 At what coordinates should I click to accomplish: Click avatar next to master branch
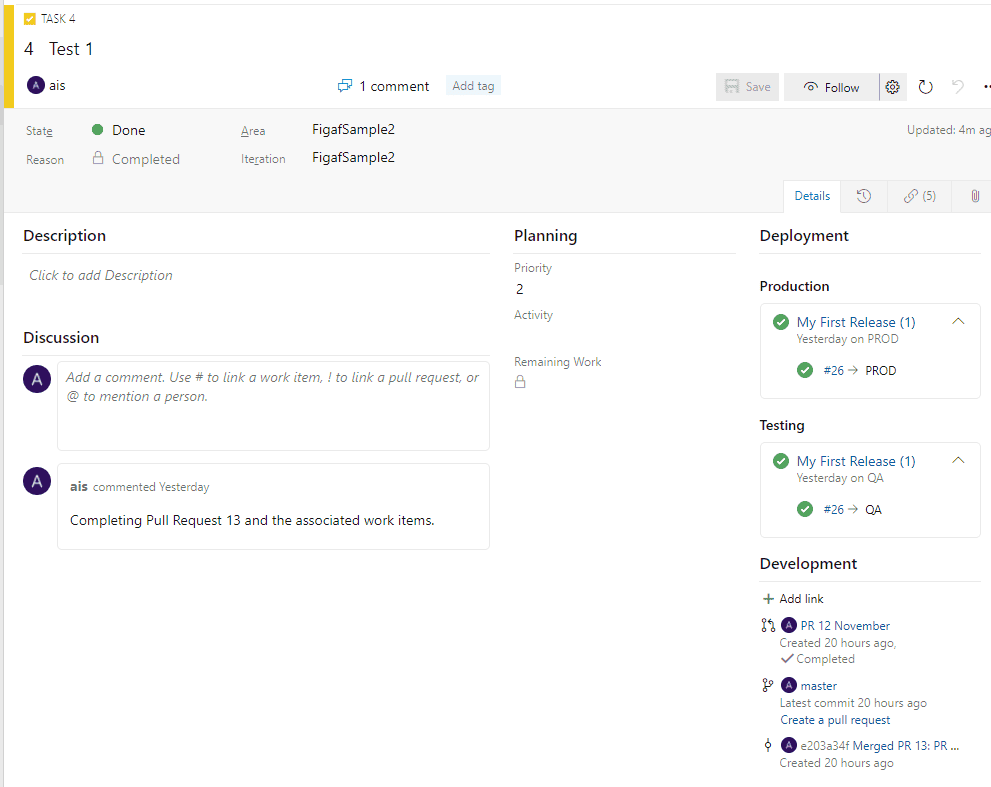tap(789, 685)
